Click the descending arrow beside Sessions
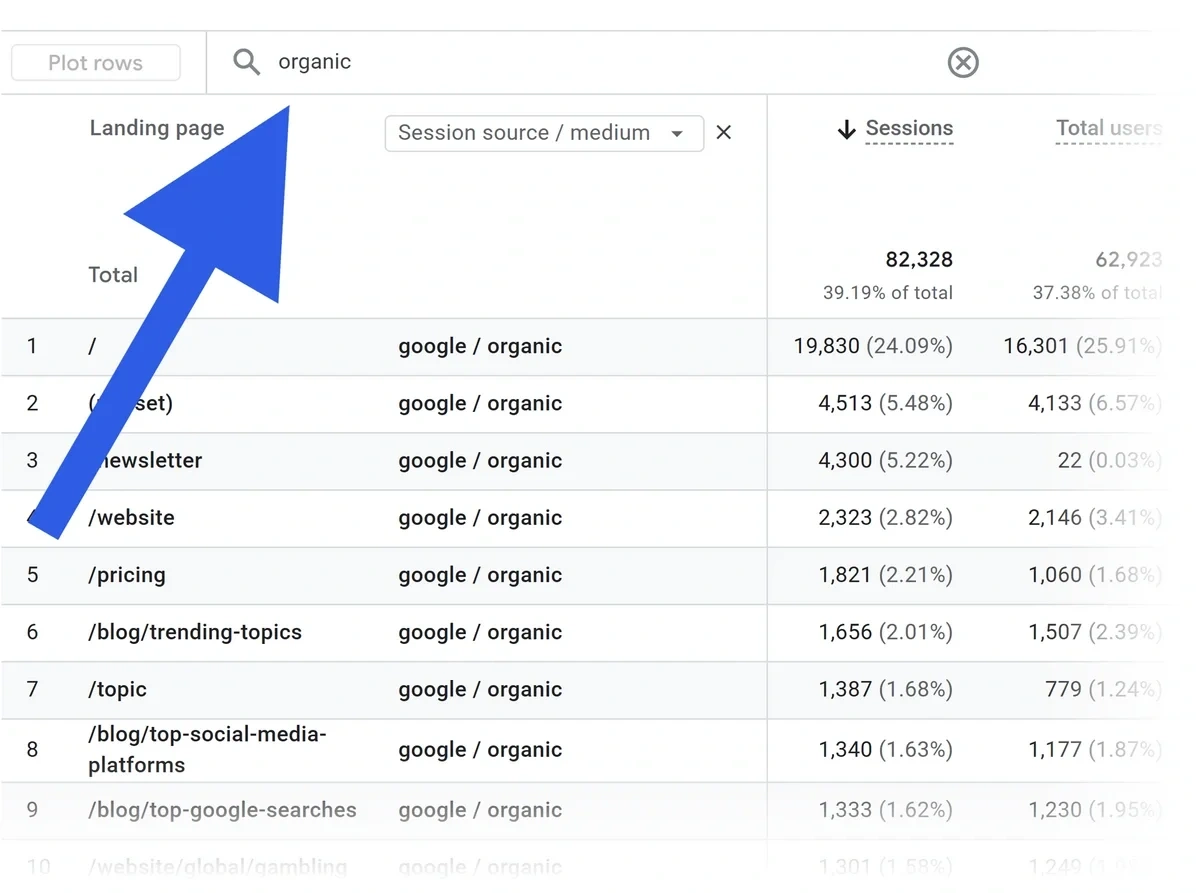The height and width of the screenshot is (893, 1200). 846,129
